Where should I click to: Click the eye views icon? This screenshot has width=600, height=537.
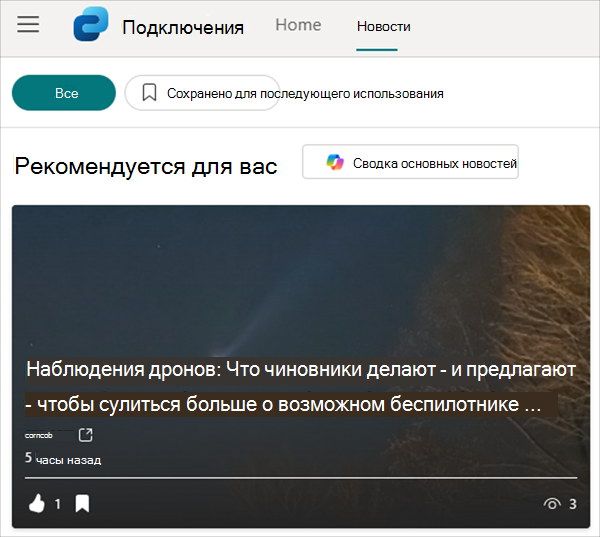coord(552,504)
